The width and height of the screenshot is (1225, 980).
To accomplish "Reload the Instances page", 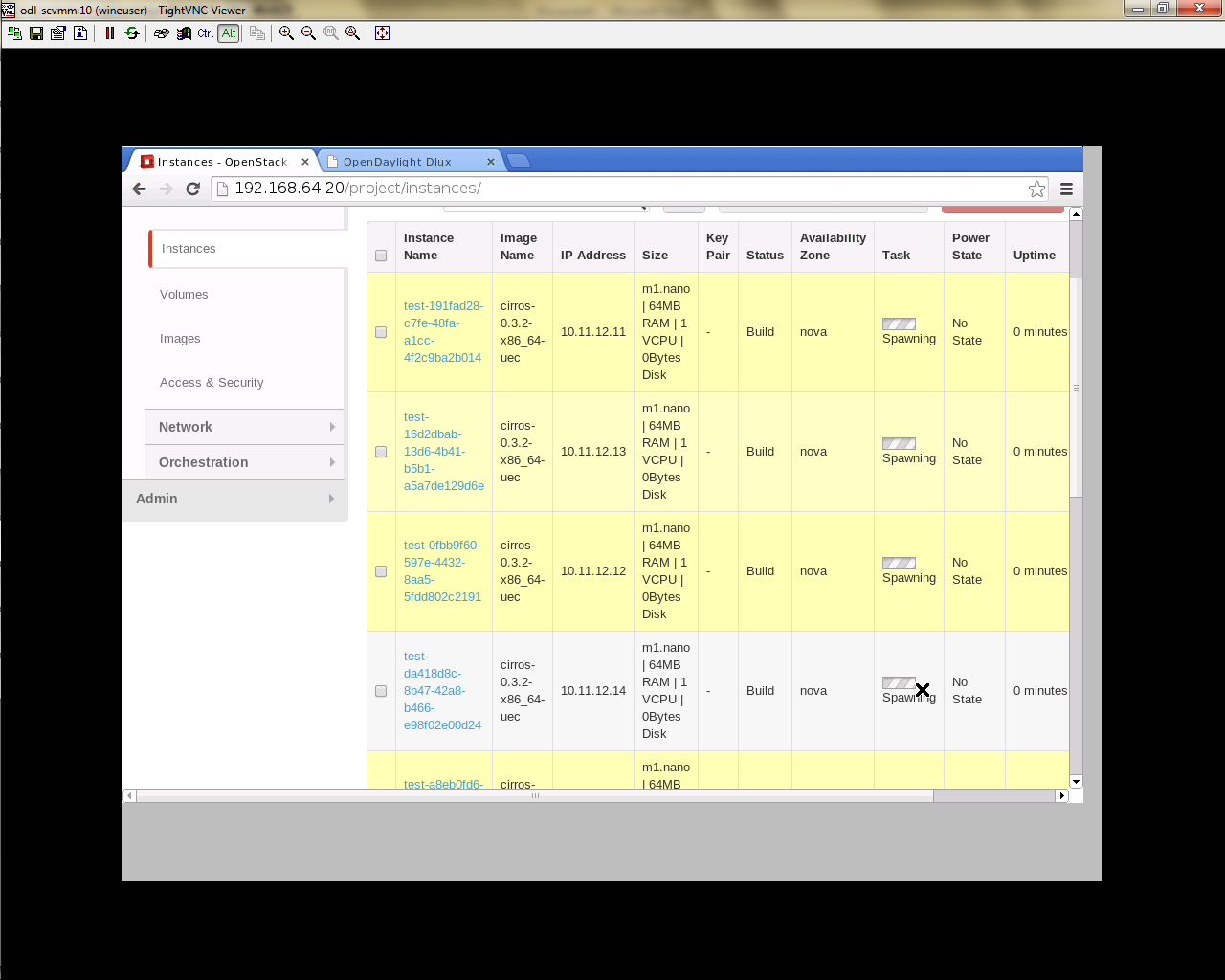I will (192, 189).
